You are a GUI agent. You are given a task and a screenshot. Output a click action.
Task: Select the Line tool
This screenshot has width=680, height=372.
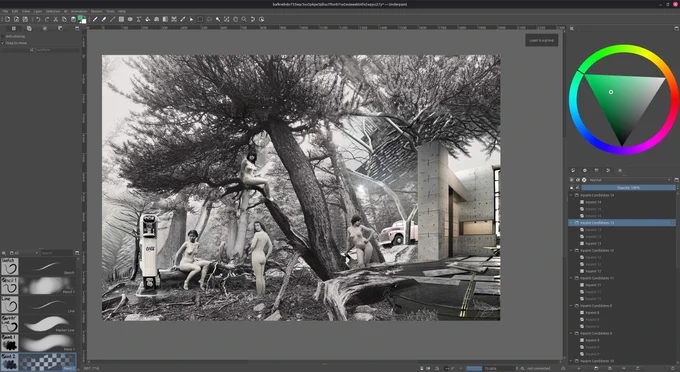112,20
